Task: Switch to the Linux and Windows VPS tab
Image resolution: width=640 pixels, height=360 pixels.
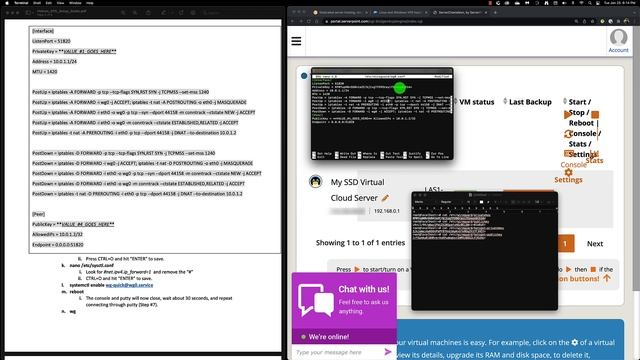Action: pyautogui.click(x=400, y=13)
